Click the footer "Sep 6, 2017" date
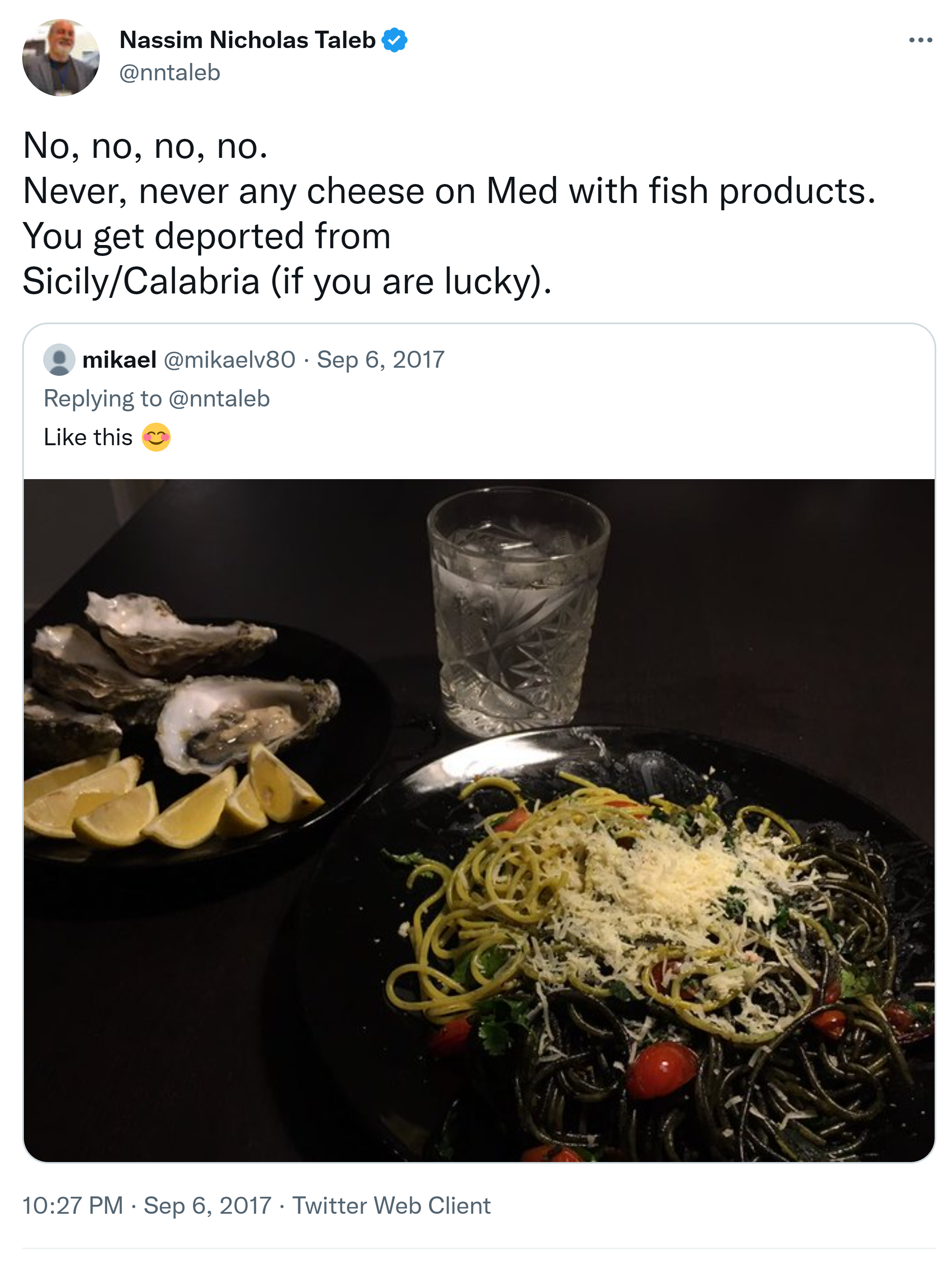Viewport: 952px width, 1265px height. [x=207, y=1205]
